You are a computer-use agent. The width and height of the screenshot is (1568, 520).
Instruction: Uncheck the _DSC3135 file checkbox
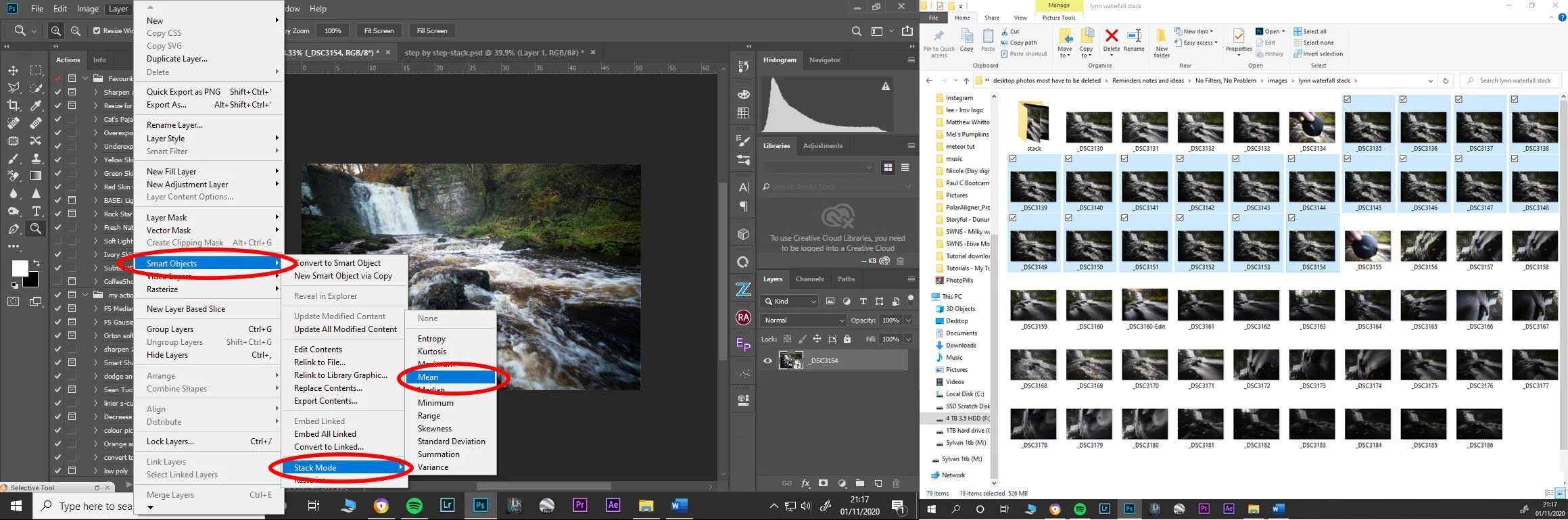coord(1348,99)
